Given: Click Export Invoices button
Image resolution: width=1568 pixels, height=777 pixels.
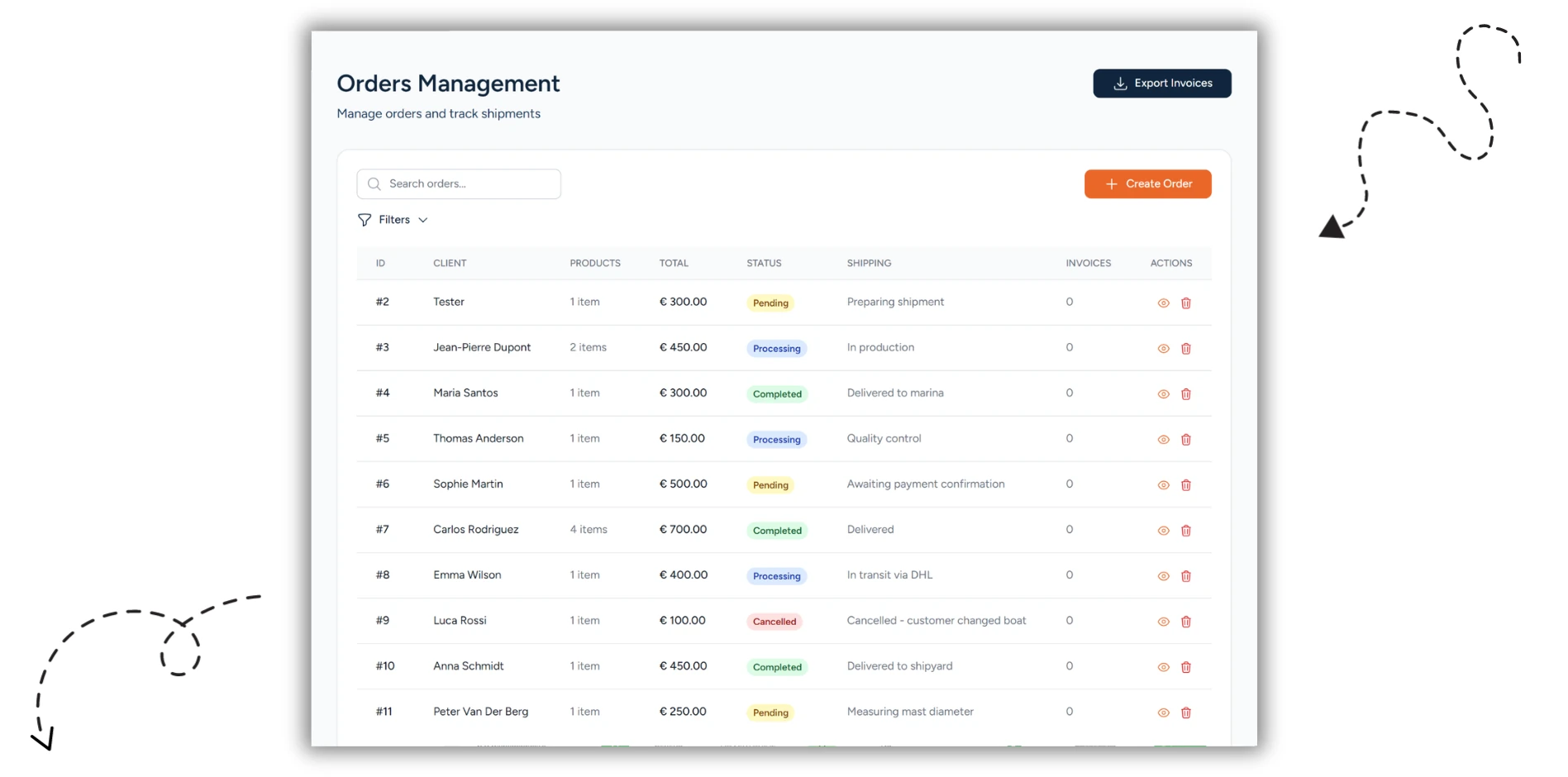Looking at the screenshot, I should pos(1161,83).
